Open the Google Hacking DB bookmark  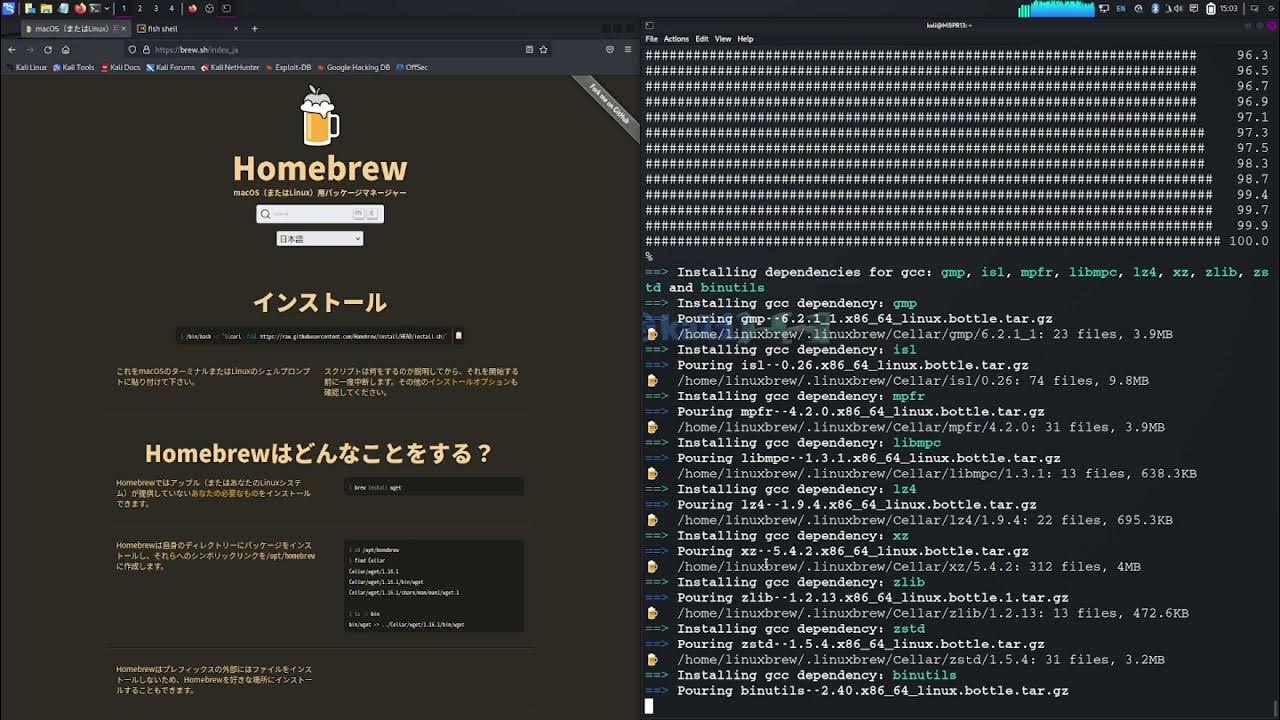353,67
